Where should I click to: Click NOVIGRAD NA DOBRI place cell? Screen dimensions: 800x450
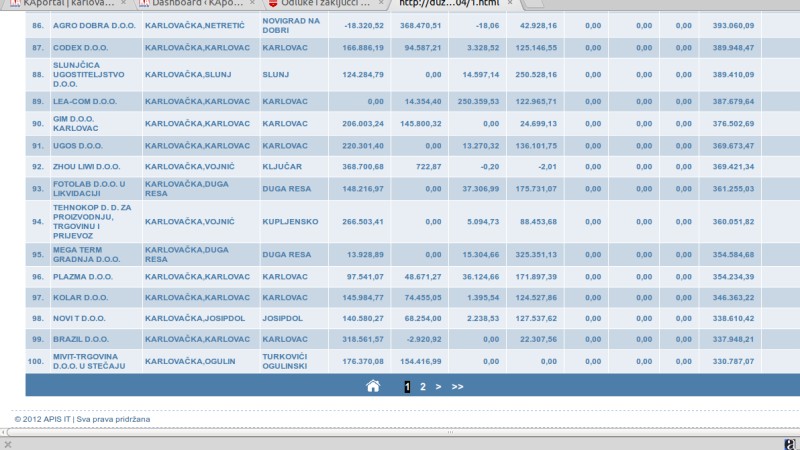tap(291, 26)
